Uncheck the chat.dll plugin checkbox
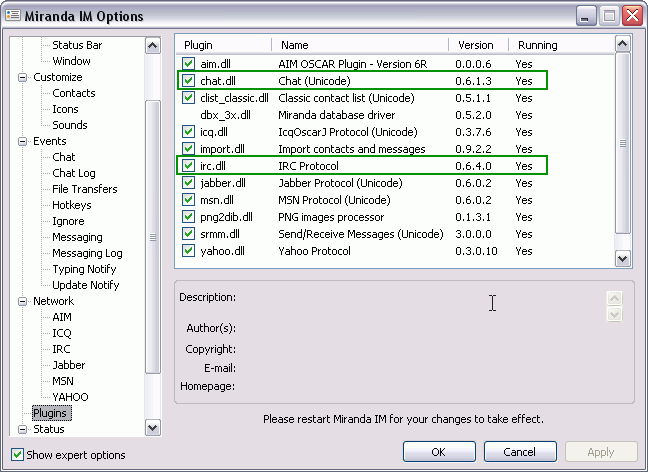Image resolution: width=648 pixels, height=472 pixels. tap(188, 81)
